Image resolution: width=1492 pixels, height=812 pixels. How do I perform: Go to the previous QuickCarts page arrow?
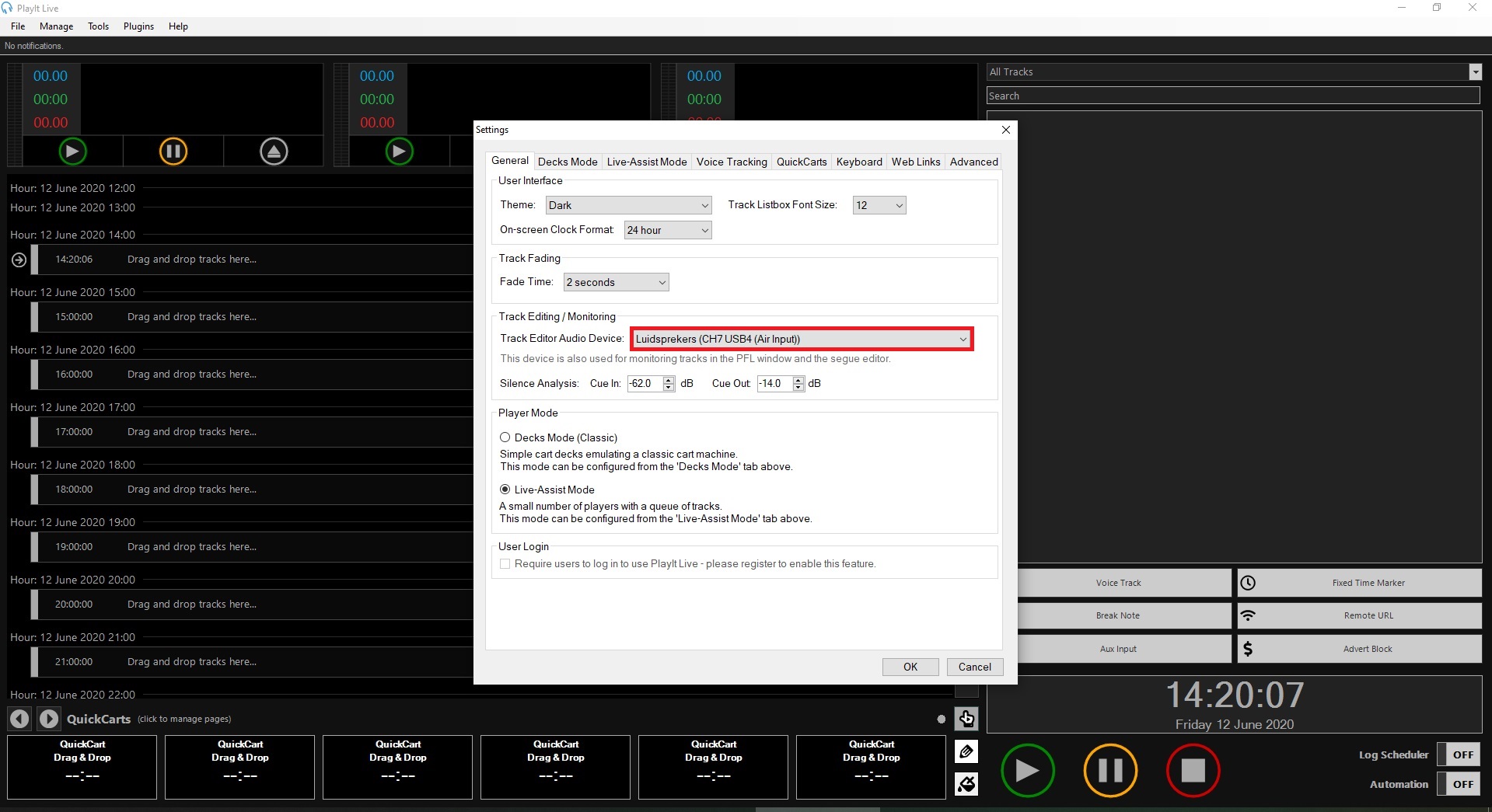click(x=19, y=719)
